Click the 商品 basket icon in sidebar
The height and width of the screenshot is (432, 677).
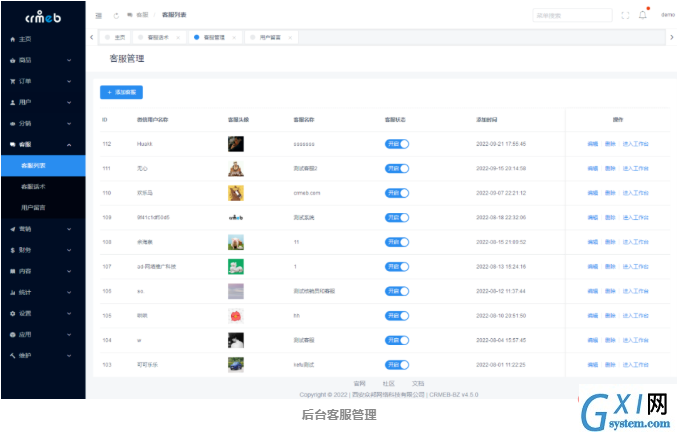[x=13, y=60]
